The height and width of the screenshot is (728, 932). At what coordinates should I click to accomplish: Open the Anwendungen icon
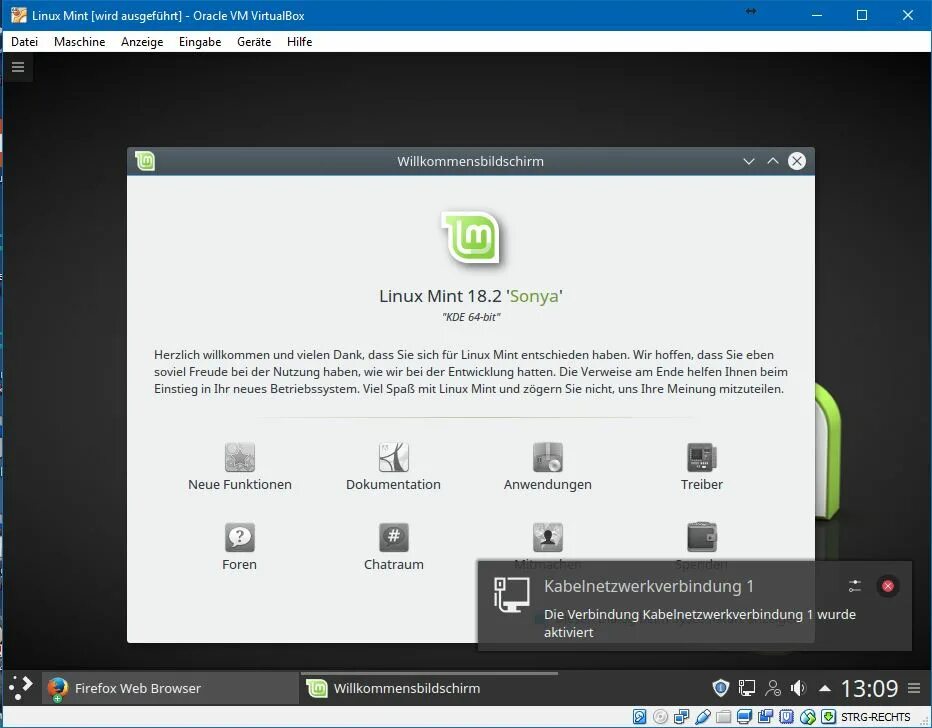click(547, 457)
